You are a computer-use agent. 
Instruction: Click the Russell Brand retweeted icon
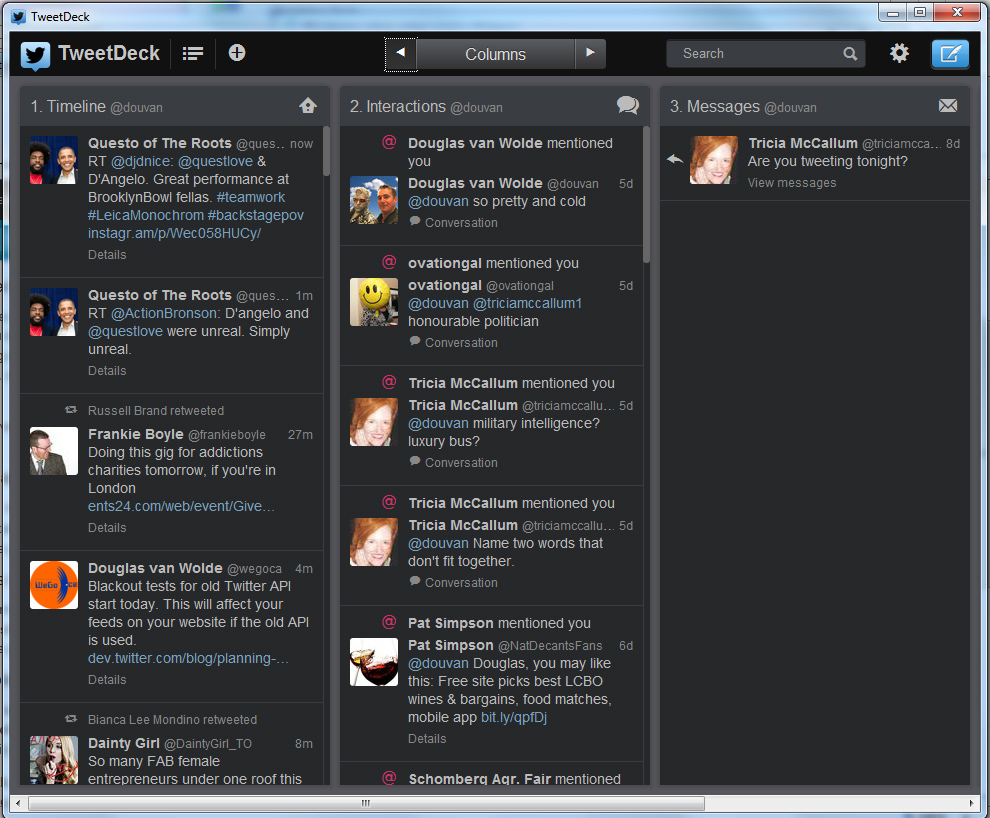[71, 410]
